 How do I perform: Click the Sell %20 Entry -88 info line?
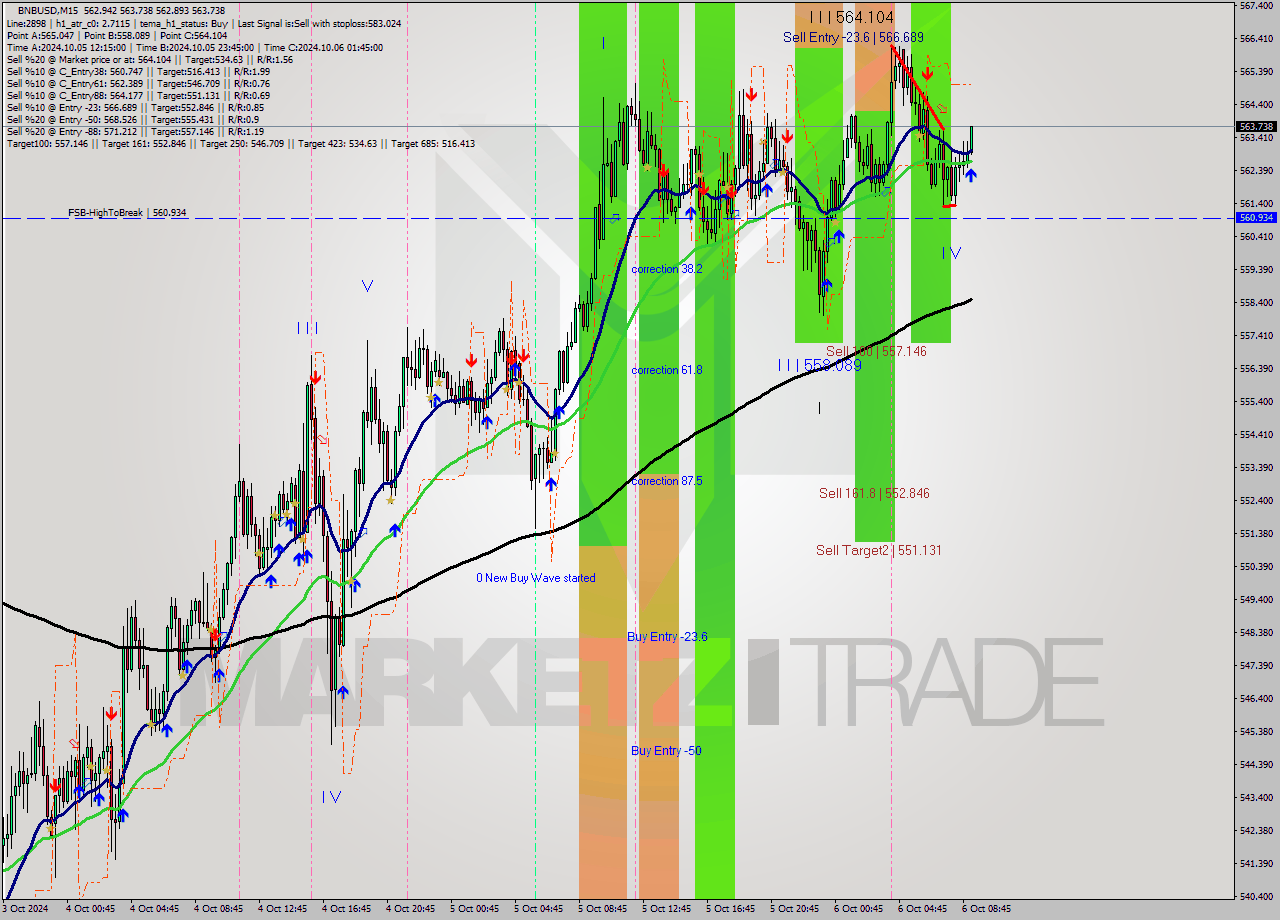tap(135, 131)
